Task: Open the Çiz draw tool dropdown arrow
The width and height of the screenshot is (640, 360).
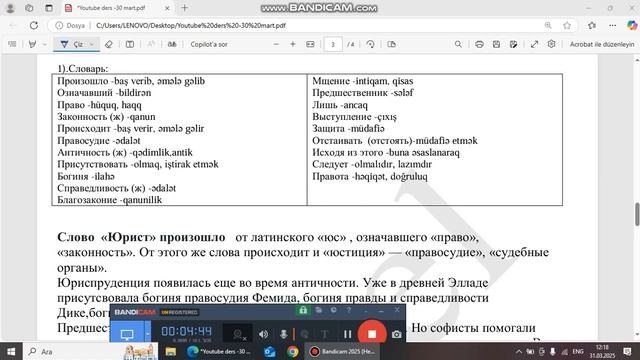Action: point(92,44)
